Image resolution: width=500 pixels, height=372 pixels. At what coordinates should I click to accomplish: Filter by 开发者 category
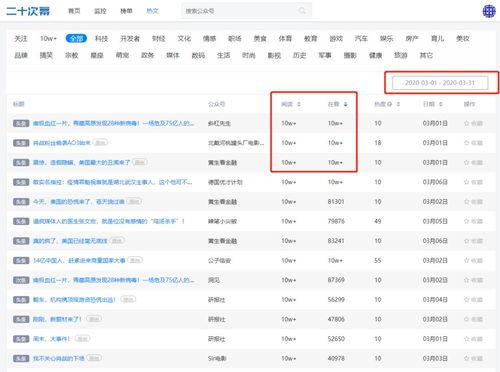130,39
